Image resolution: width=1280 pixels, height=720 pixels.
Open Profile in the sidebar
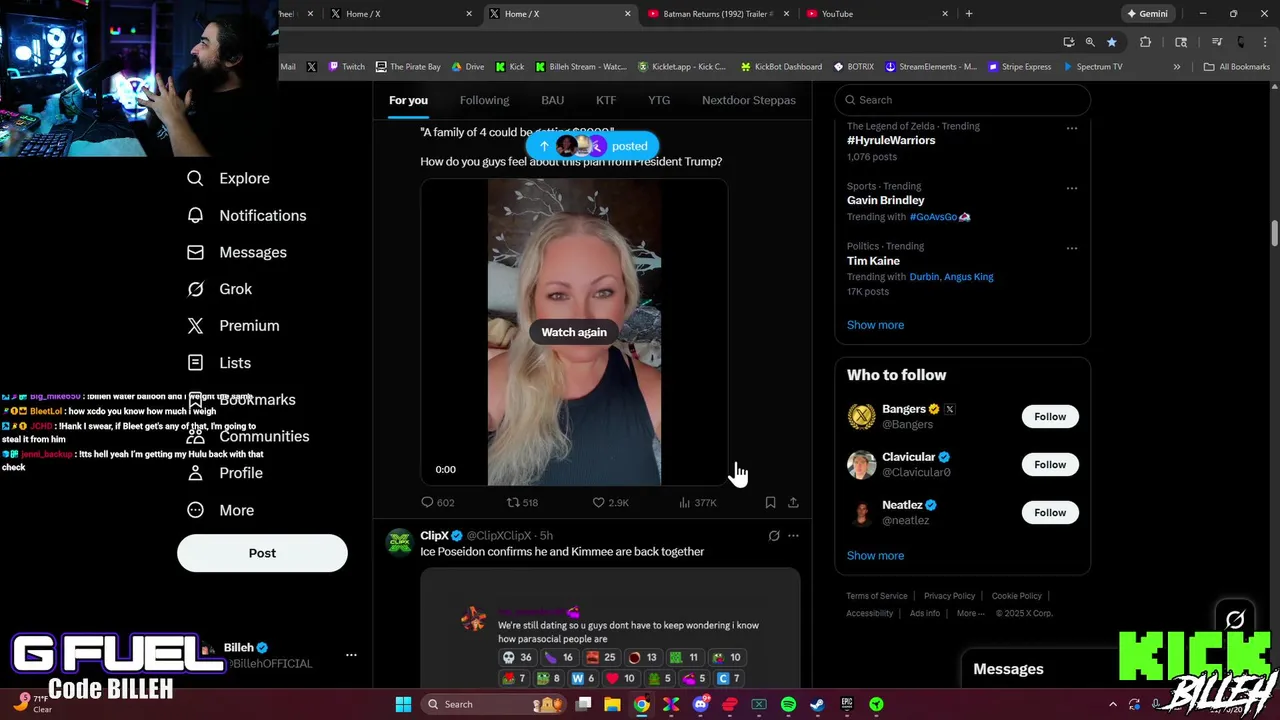224,473
